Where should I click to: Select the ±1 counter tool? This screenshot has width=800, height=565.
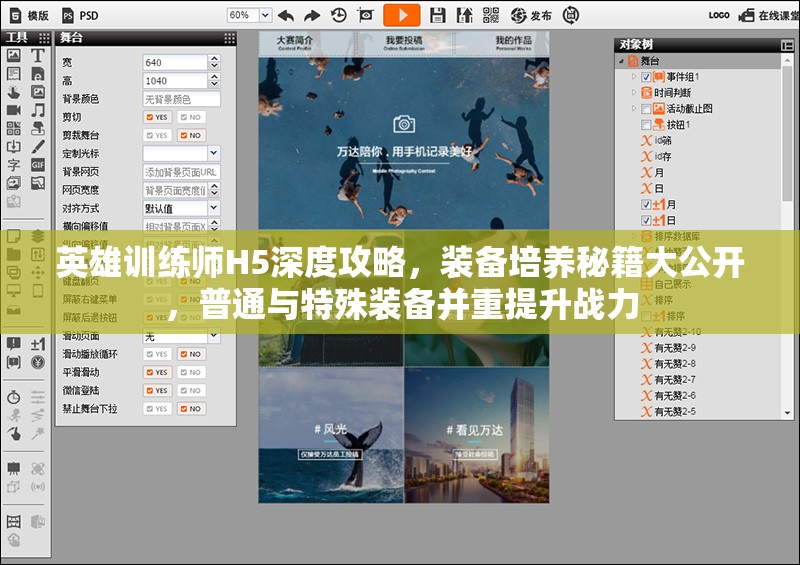(38, 344)
